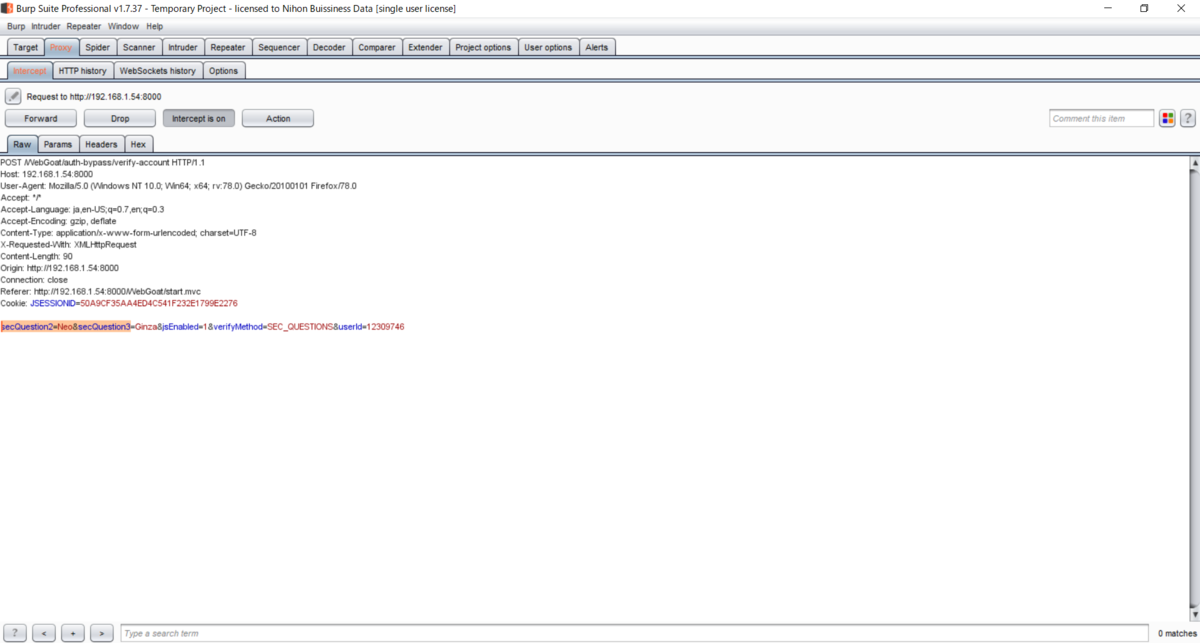The height and width of the screenshot is (643, 1200).
Task: Click the Burp Suite app icon in title bar
Action: [7, 8]
